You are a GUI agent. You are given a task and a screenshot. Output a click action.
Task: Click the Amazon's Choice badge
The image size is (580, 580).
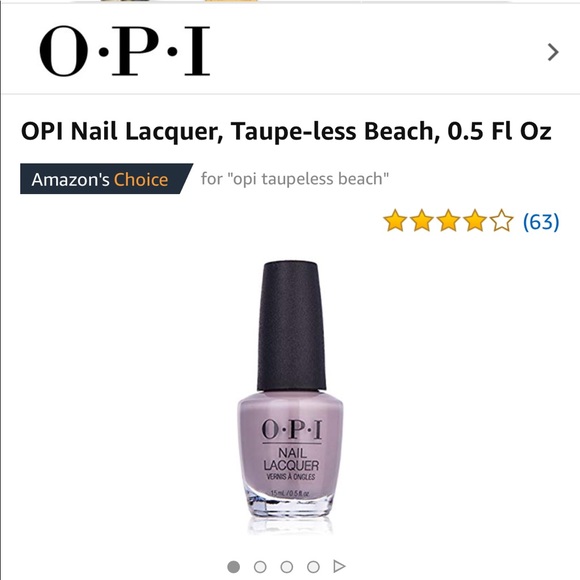pos(106,179)
